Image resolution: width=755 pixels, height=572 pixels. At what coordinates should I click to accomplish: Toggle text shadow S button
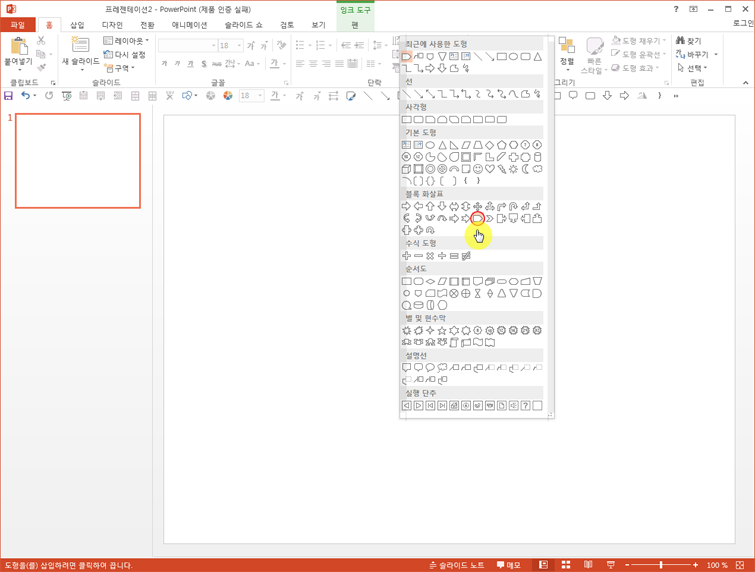204,64
